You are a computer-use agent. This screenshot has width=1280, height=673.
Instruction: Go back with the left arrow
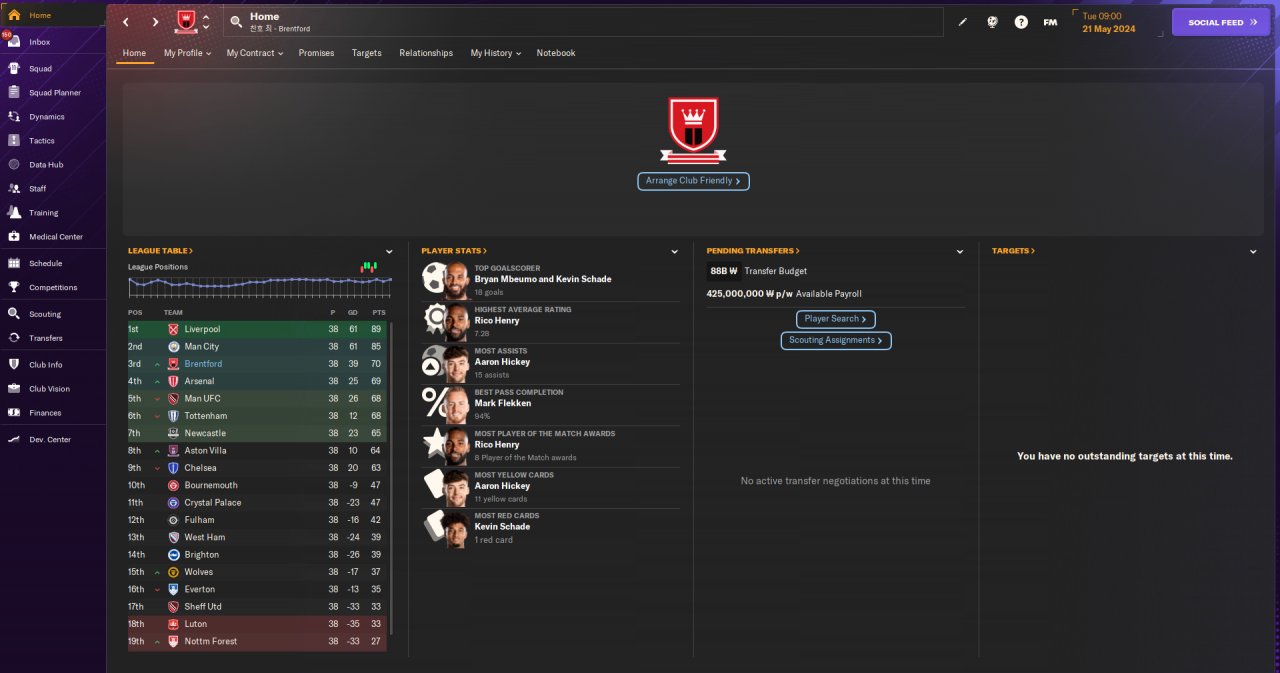(x=125, y=22)
